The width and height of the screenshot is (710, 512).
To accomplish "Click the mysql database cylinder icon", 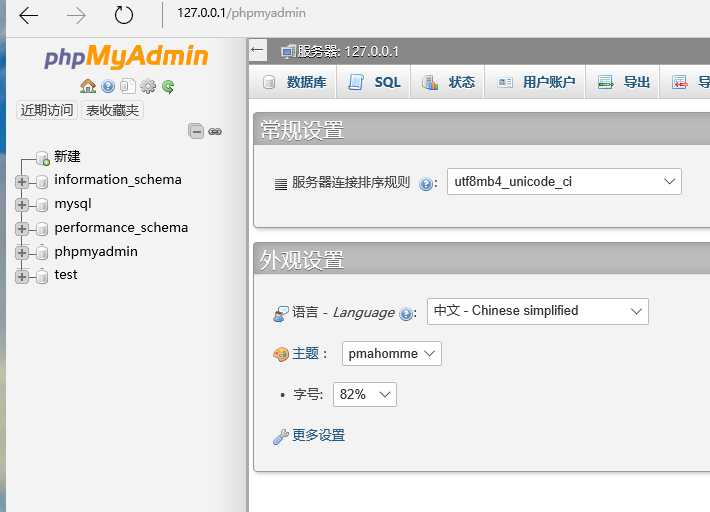I will (x=42, y=205).
